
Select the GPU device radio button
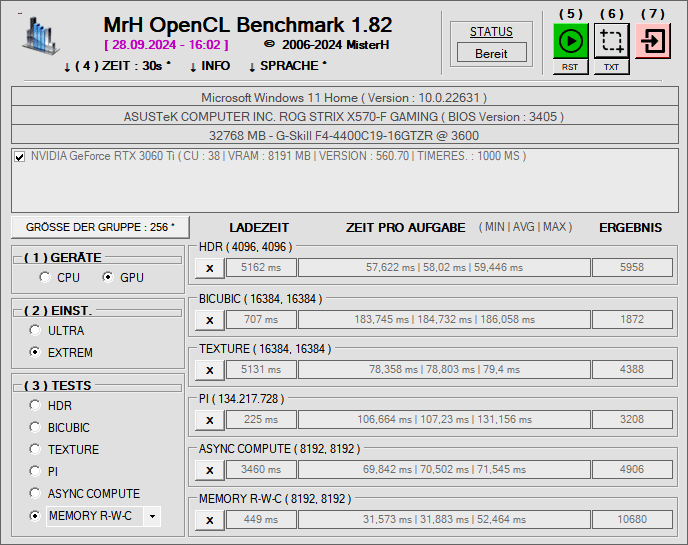coord(108,277)
